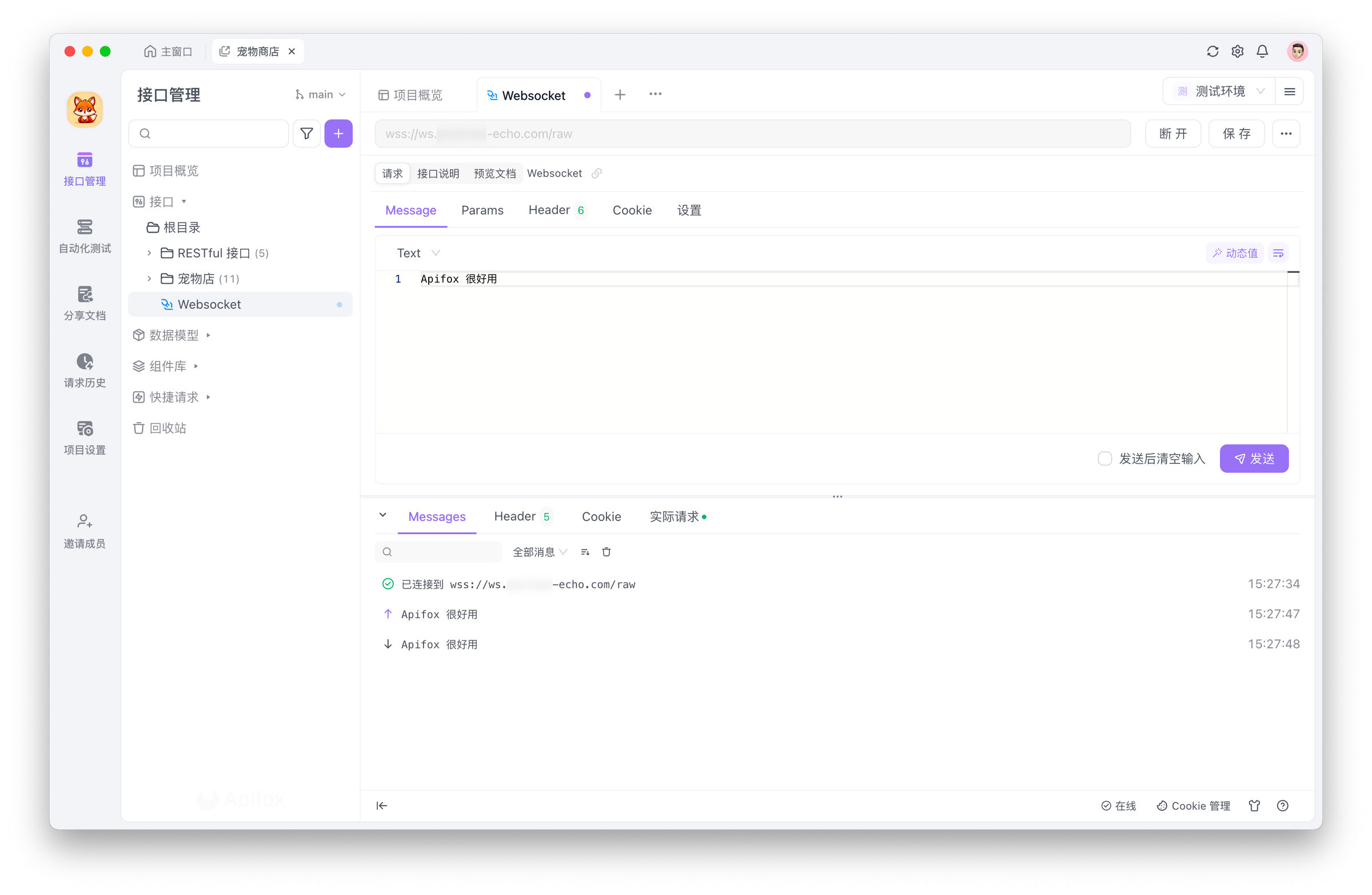
Task: Enable 发送后清空输入 checkbox
Action: pos(1104,459)
